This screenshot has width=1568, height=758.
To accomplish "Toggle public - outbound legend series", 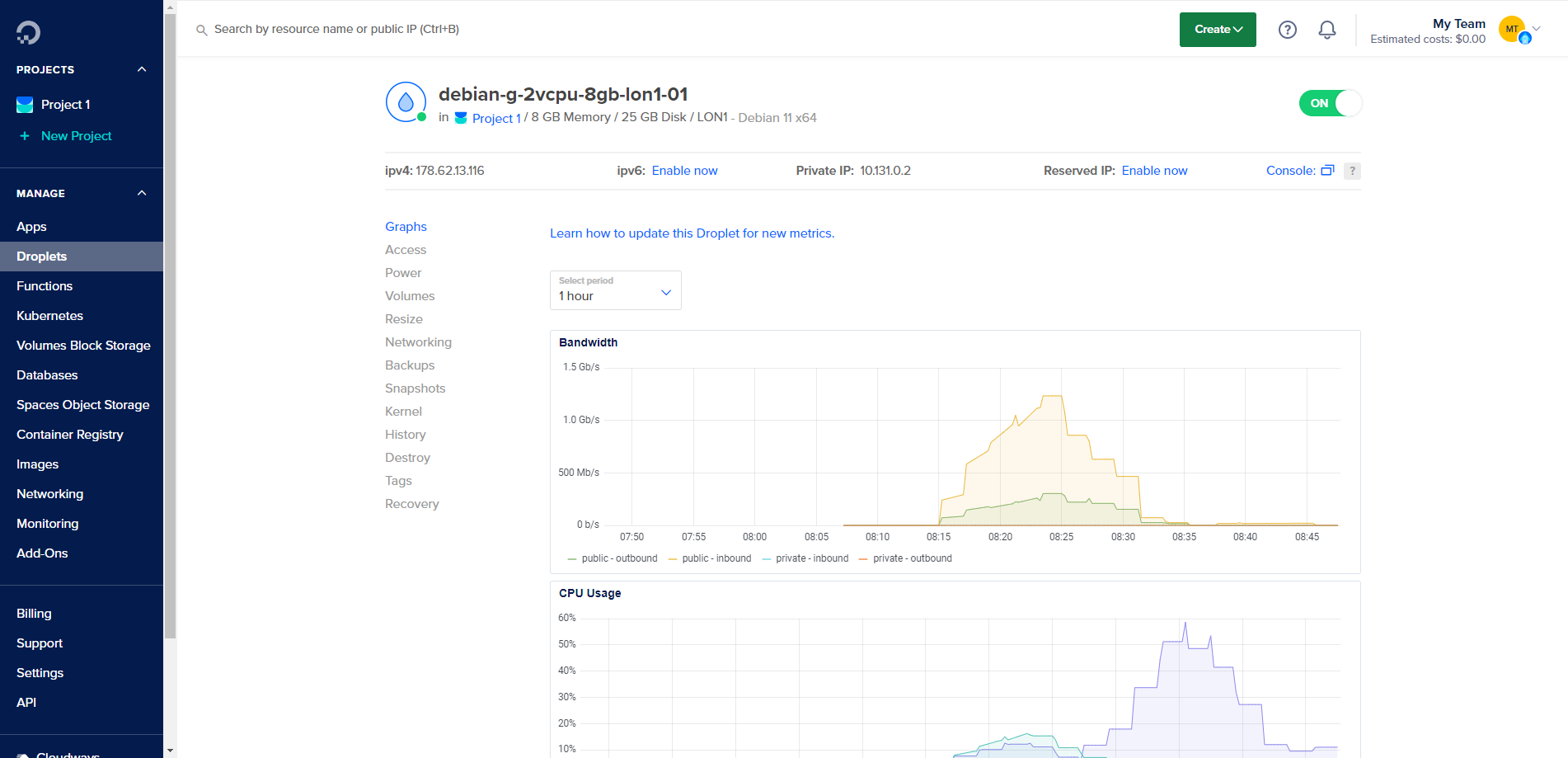I will pyautogui.click(x=613, y=558).
